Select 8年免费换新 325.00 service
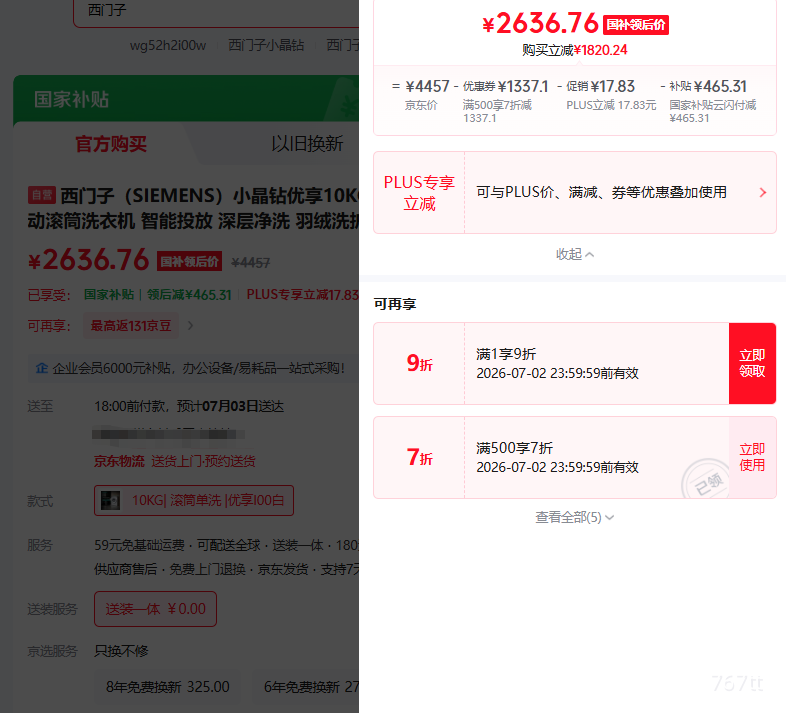Viewport: 786px width, 713px height. tap(167, 687)
